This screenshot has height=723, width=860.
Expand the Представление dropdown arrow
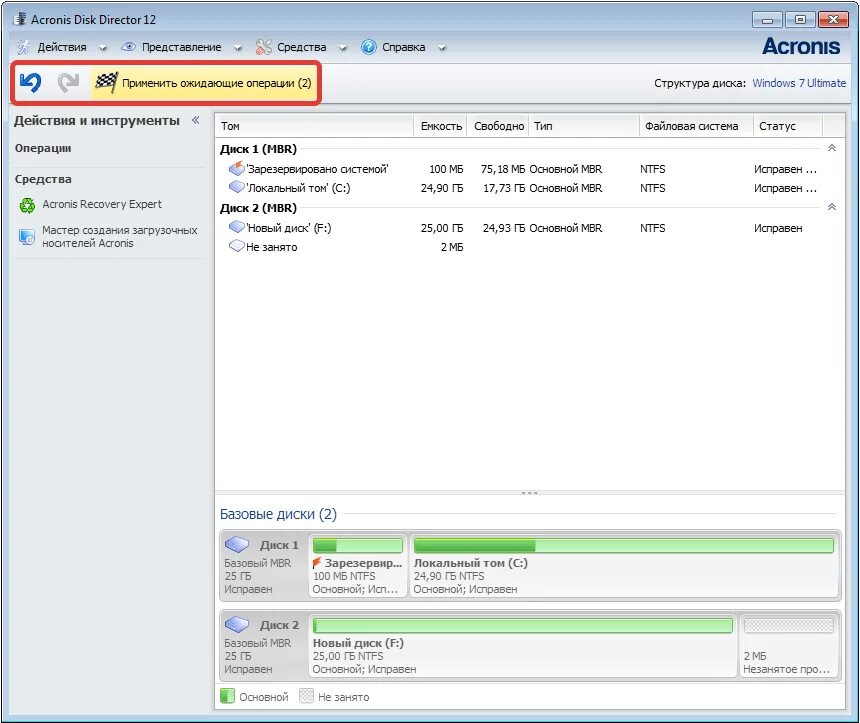(x=237, y=48)
